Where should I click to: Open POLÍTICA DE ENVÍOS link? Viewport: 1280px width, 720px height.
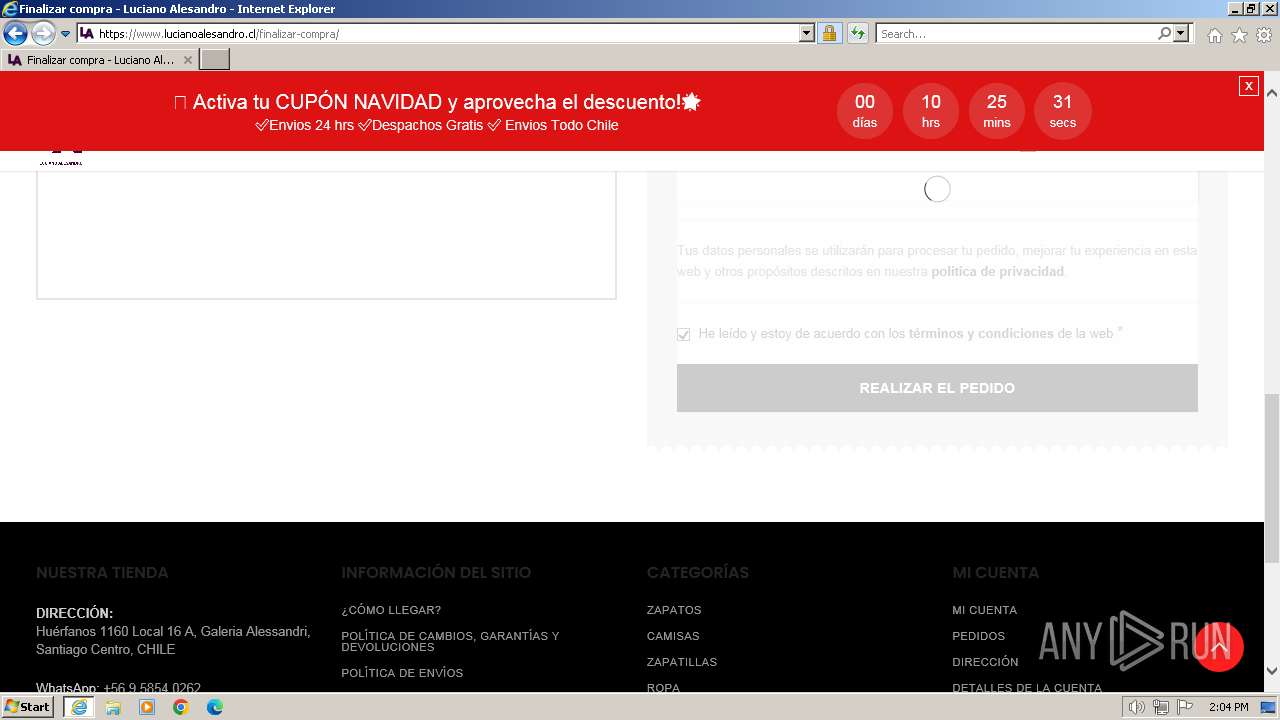(402, 673)
